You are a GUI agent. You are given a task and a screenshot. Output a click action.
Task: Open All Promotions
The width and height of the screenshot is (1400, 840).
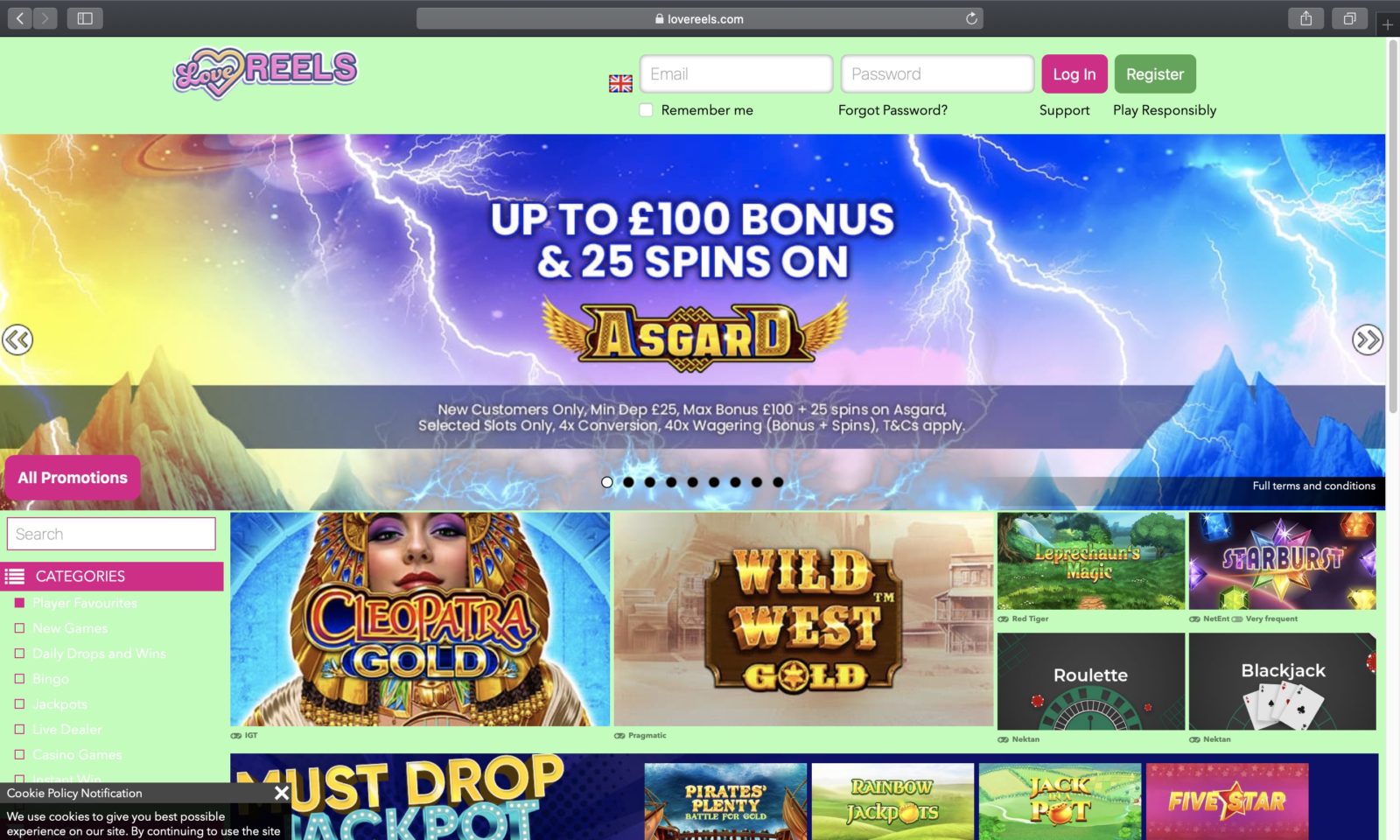[x=73, y=478]
